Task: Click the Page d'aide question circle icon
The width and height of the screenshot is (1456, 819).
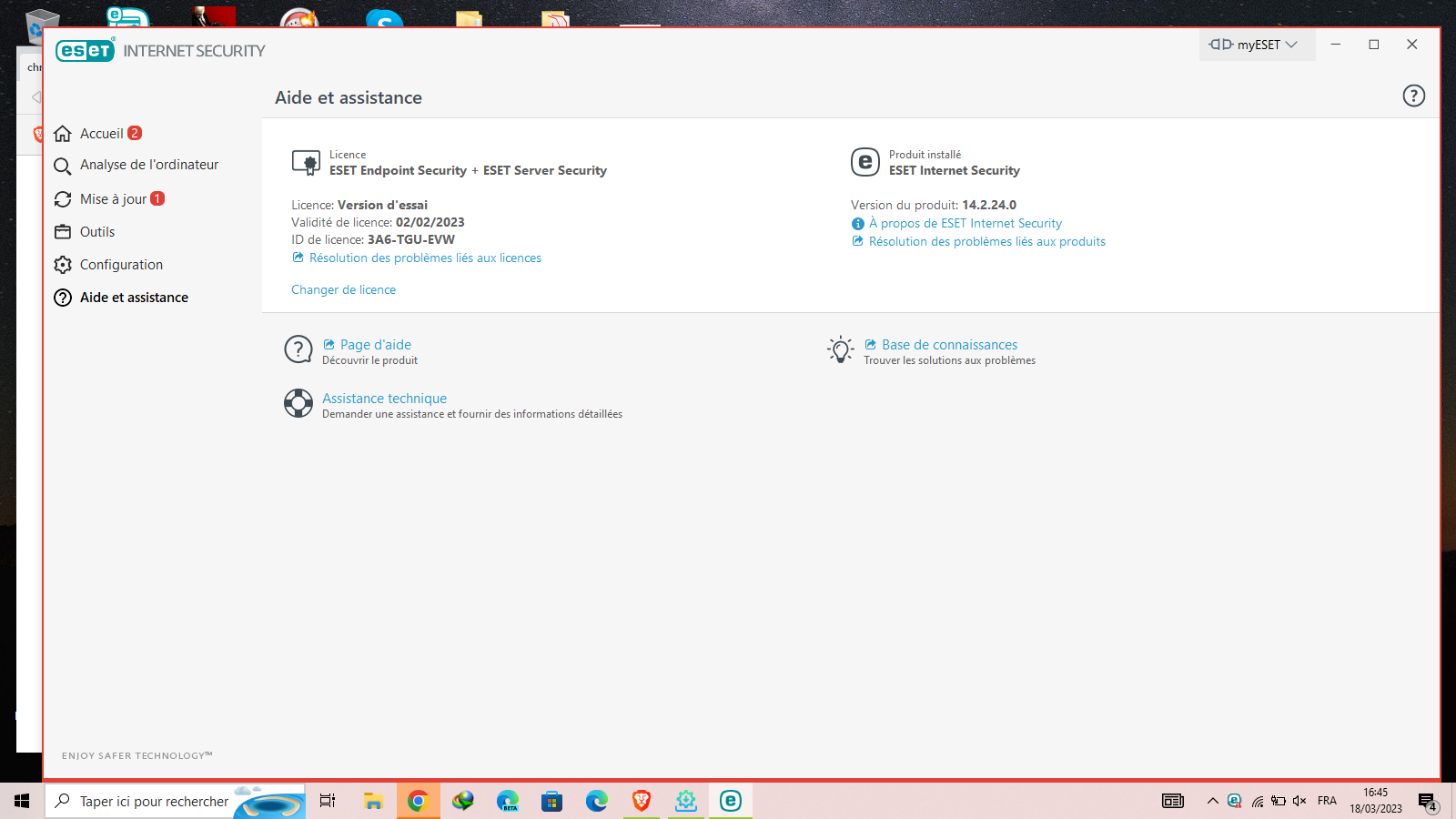Action: pyautogui.click(x=298, y=349)
